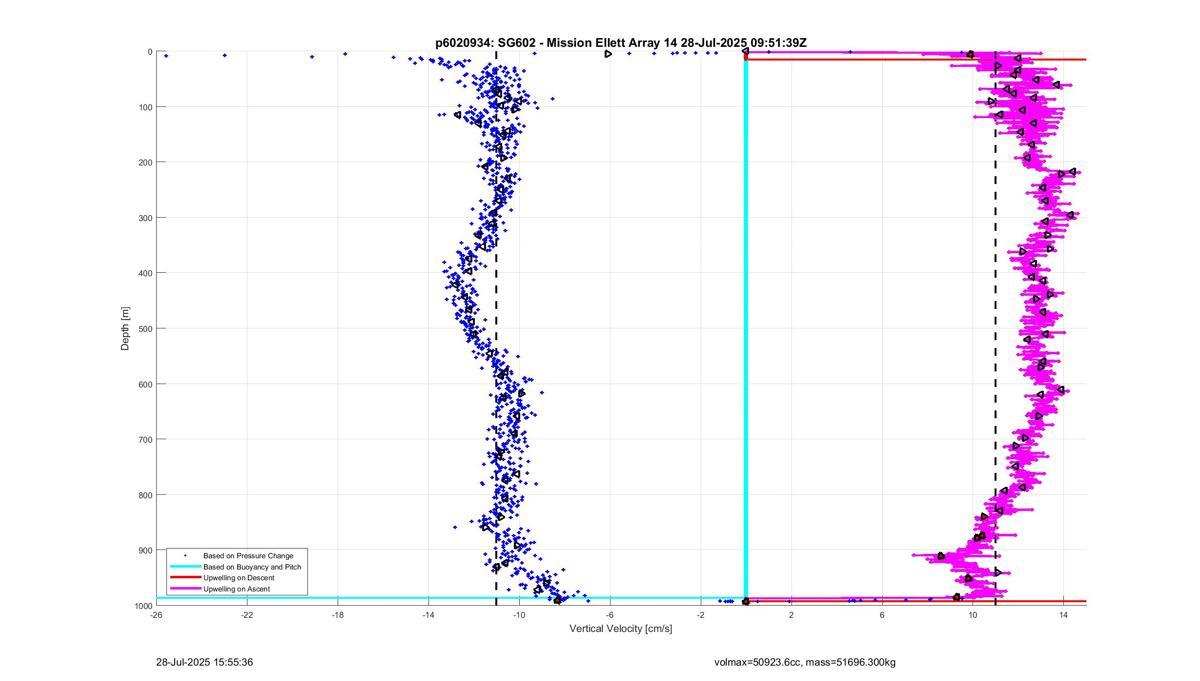Click the '0' depth tick label

[x=149, y=52]
